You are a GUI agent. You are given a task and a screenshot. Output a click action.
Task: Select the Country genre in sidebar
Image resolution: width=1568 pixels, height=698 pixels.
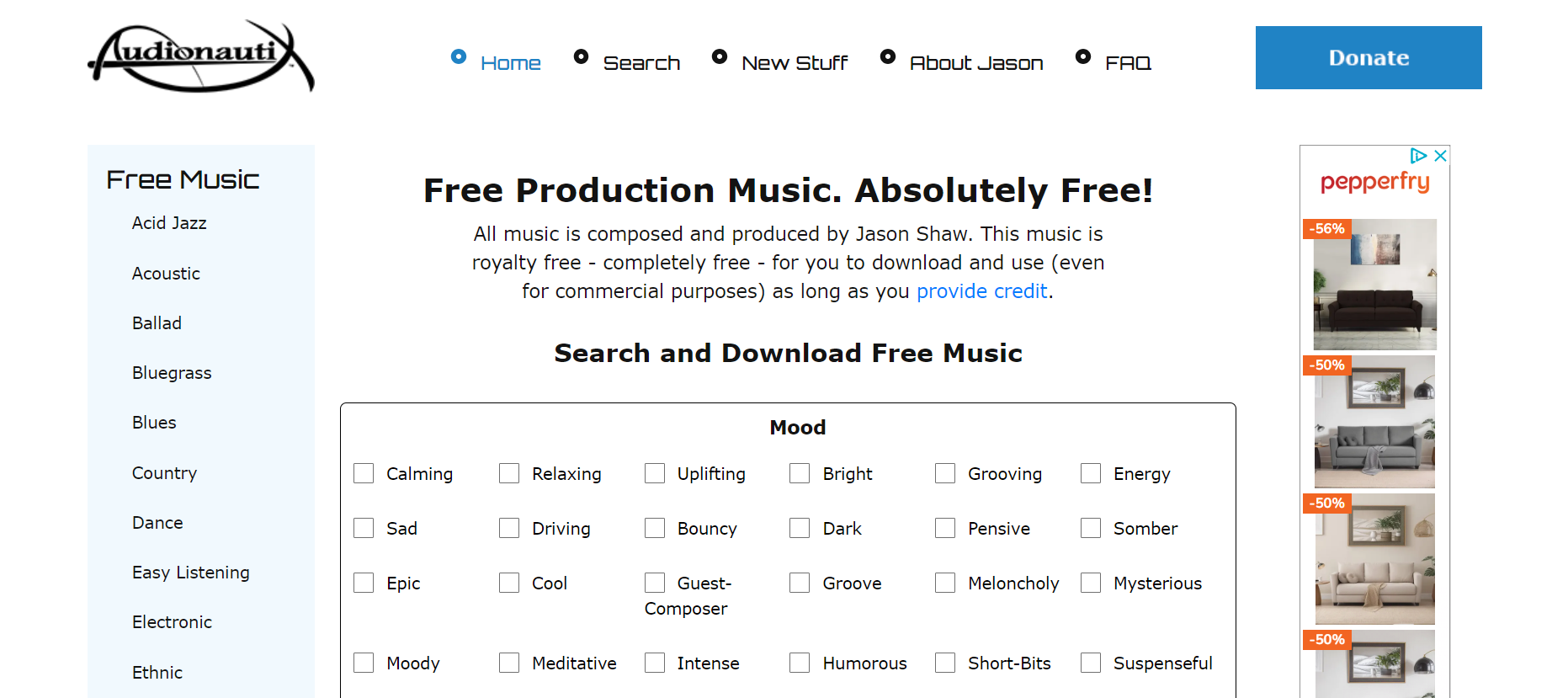(x=164, y=473)
